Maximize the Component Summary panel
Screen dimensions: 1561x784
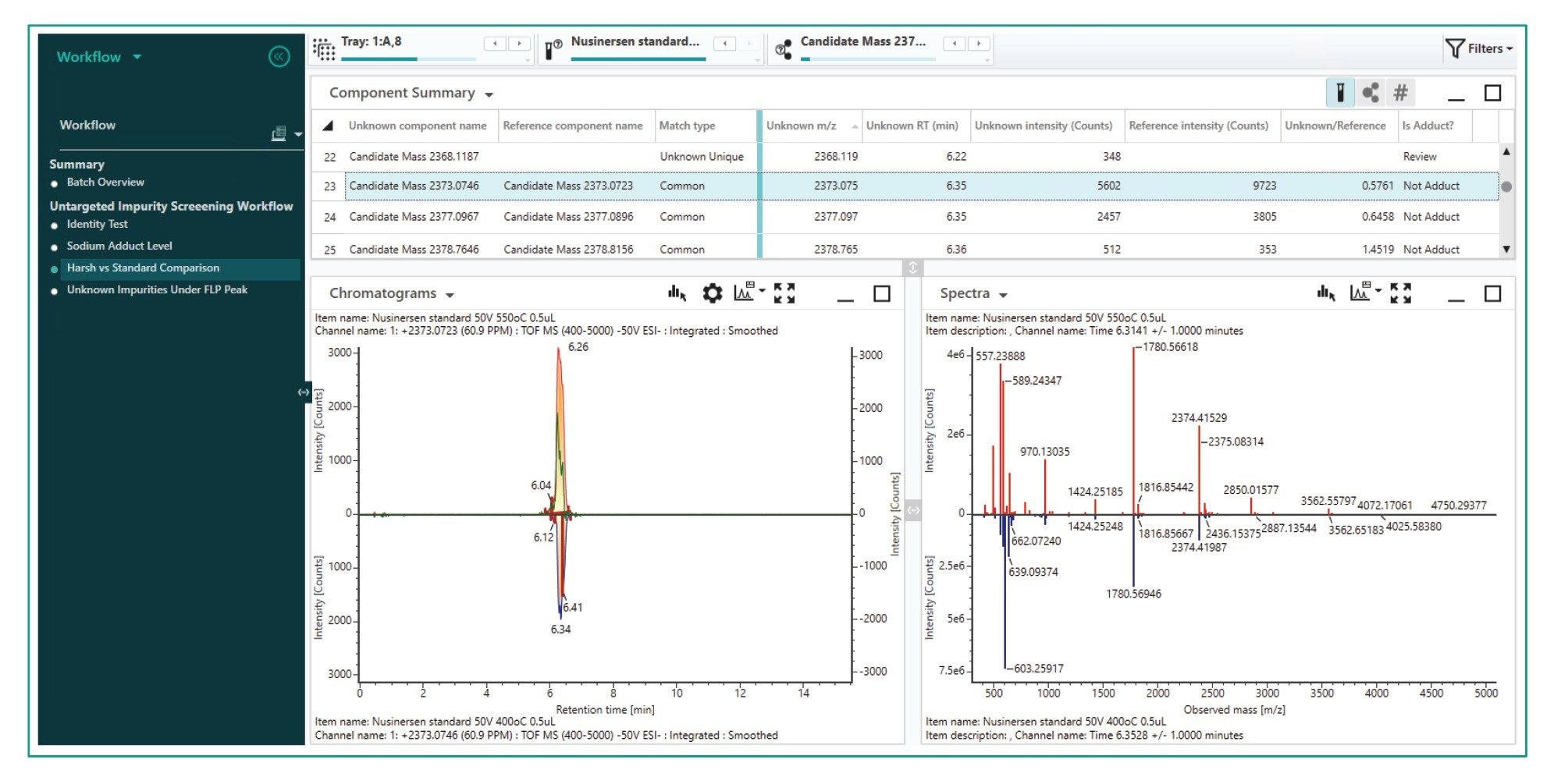[1492, 93]
